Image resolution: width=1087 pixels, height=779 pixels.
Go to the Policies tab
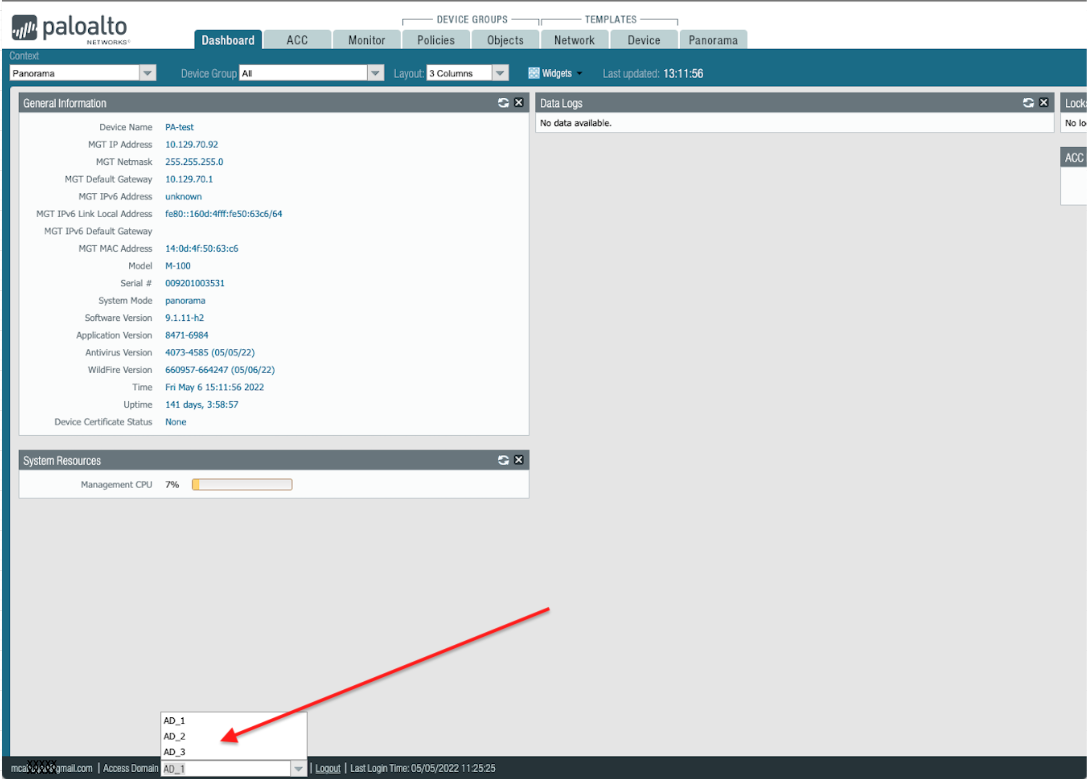tap(436, 40)
